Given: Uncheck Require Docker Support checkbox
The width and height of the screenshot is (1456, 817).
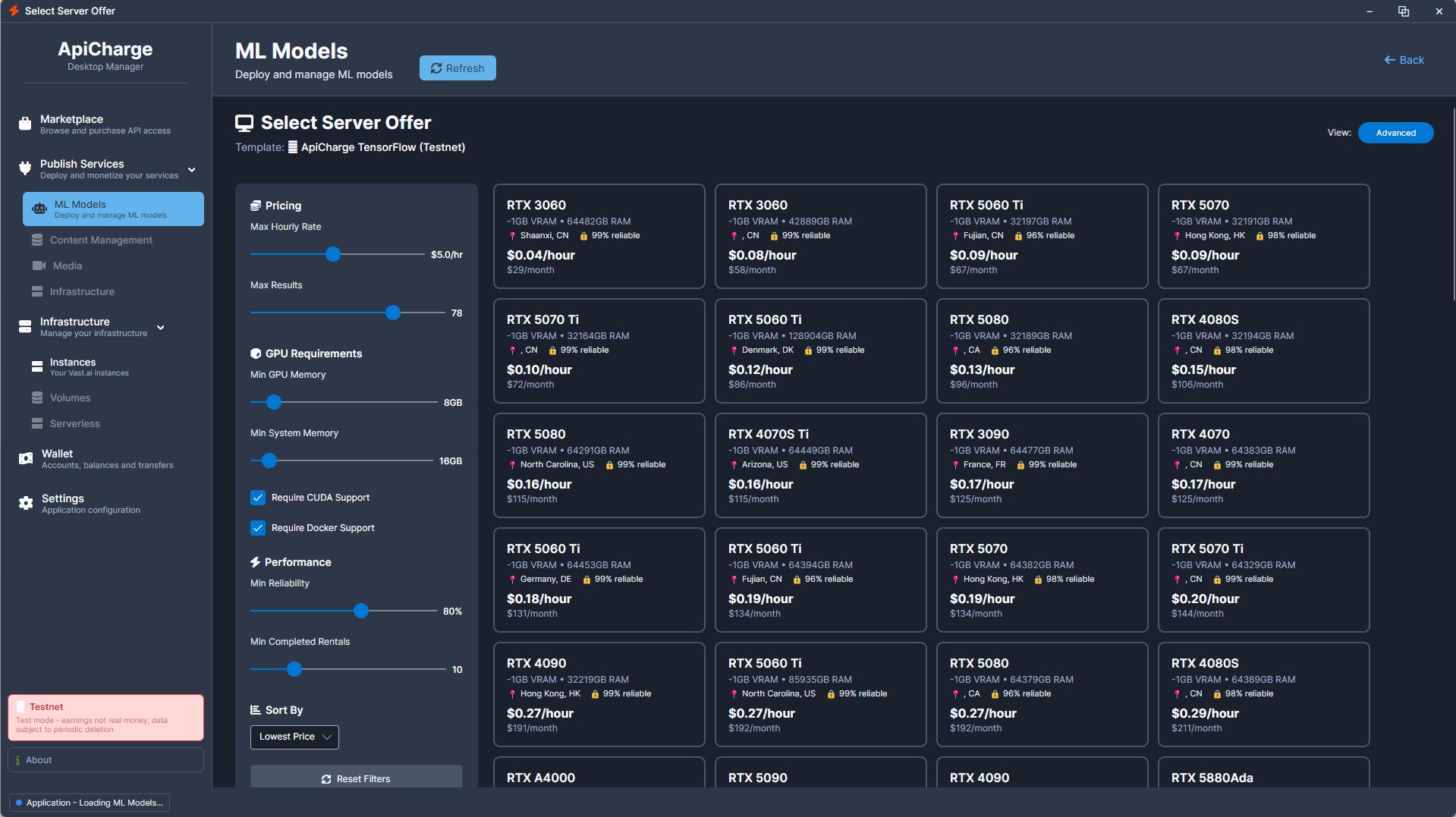Looking at the screenshot, I should coord(258,528).
